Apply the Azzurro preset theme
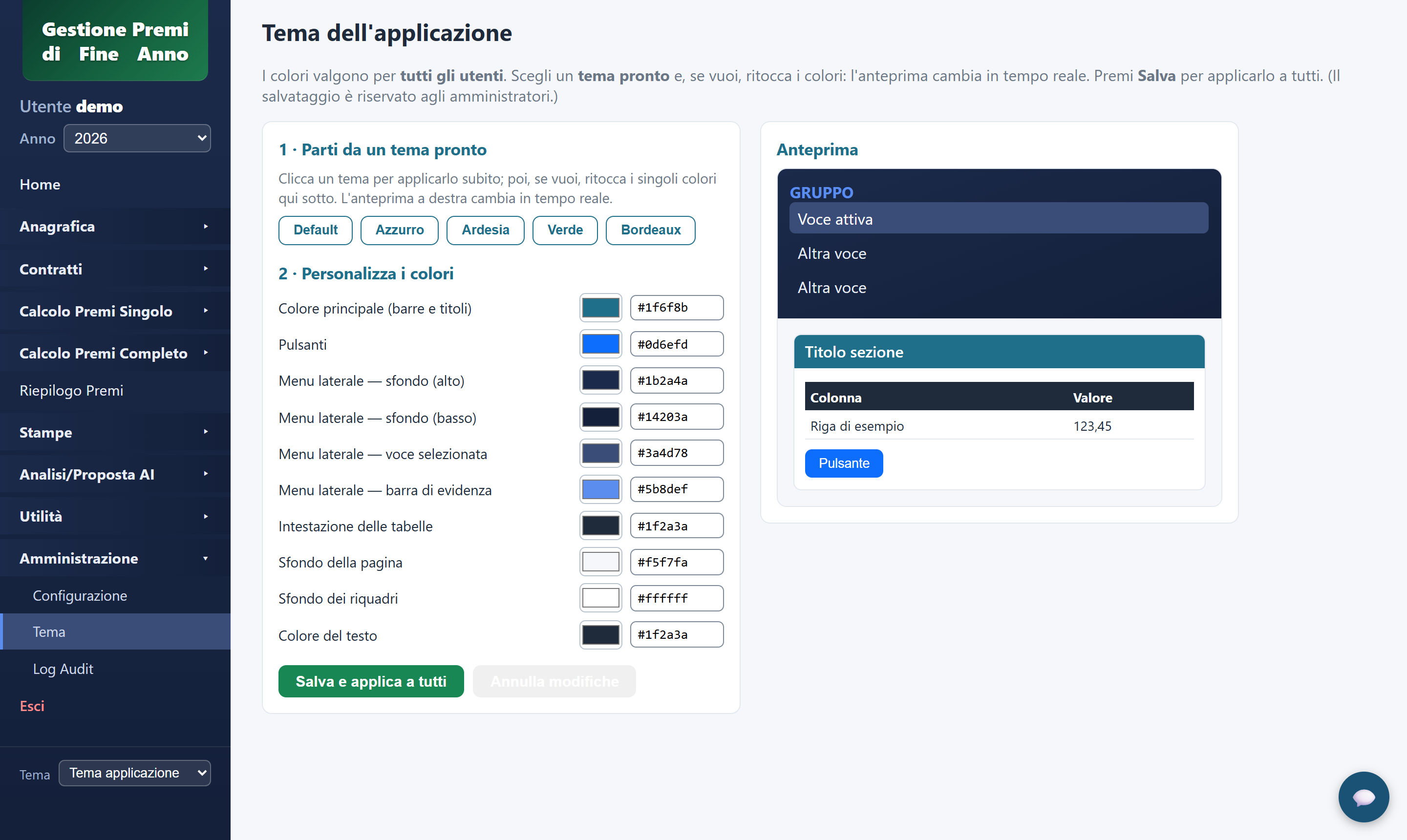The image size is (1407, 840). point(399,230)
